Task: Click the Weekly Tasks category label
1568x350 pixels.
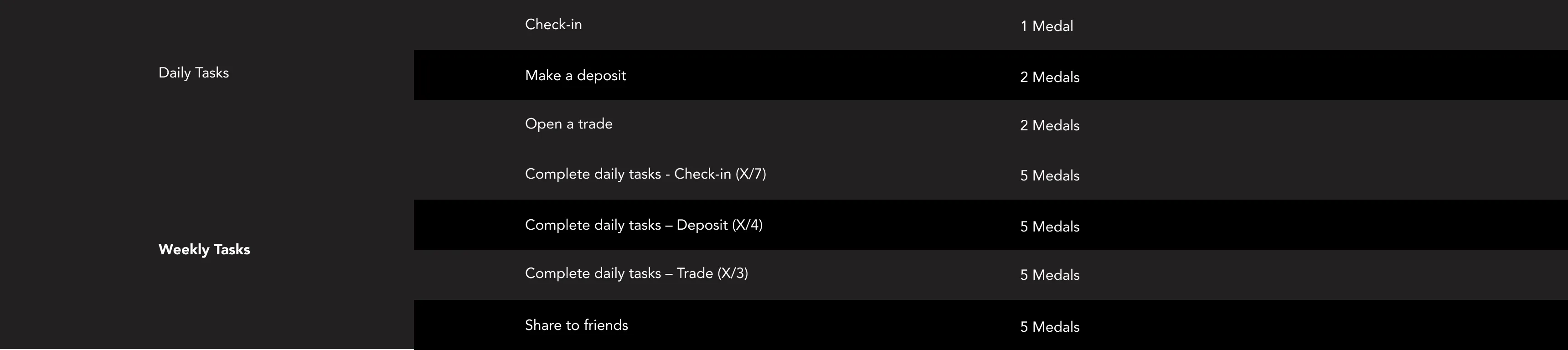Action: click(x=204, y=250)
